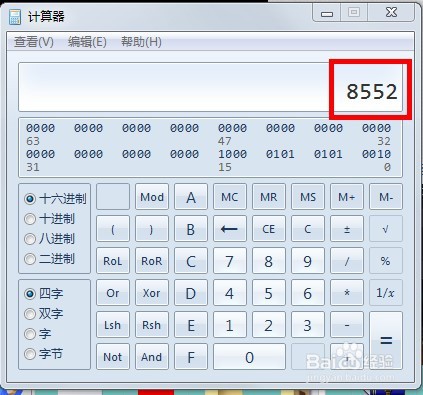Click the CE clear entry button
423x395 pixels.
(x=269, y=229)
